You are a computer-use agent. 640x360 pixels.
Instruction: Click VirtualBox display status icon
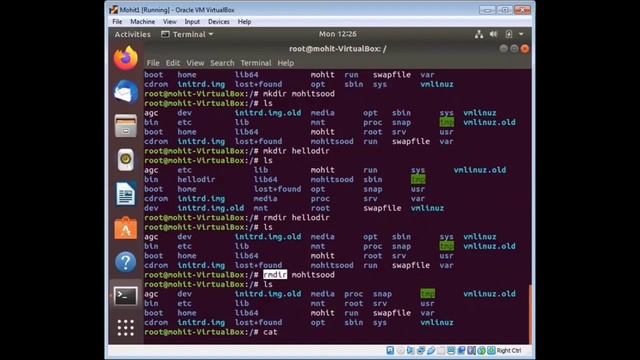pyautogui.click(x=451, y=351)
